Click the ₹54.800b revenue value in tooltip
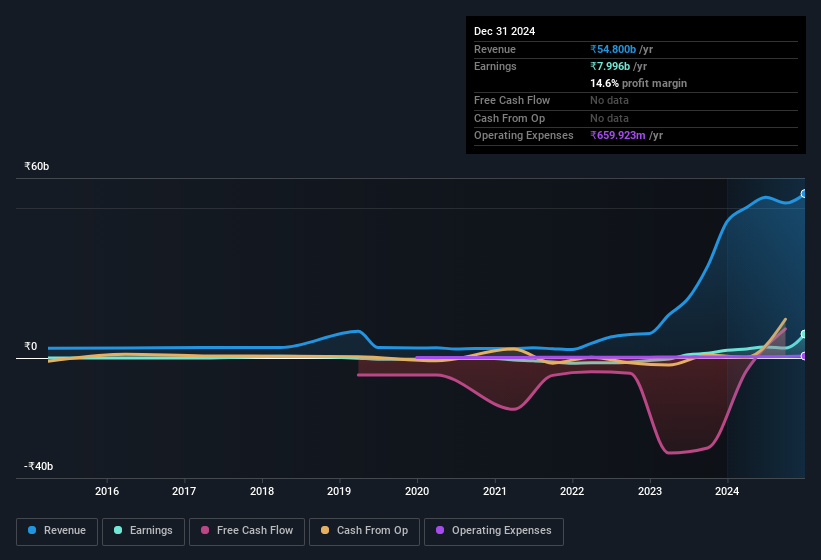This screenshot has width=821, height=560. [613, 49]
